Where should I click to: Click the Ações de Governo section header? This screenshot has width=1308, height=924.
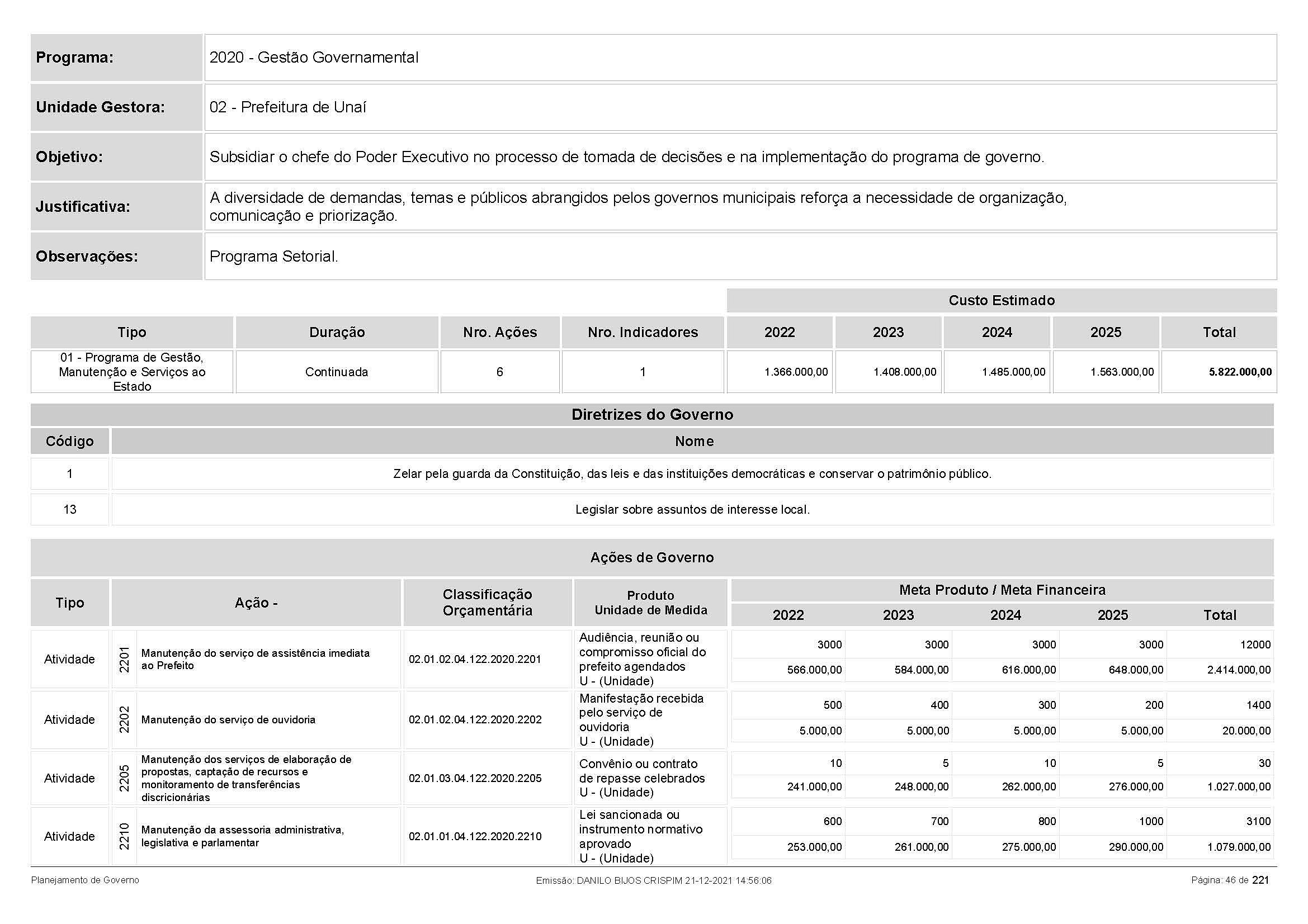click(x=651, y=557)
